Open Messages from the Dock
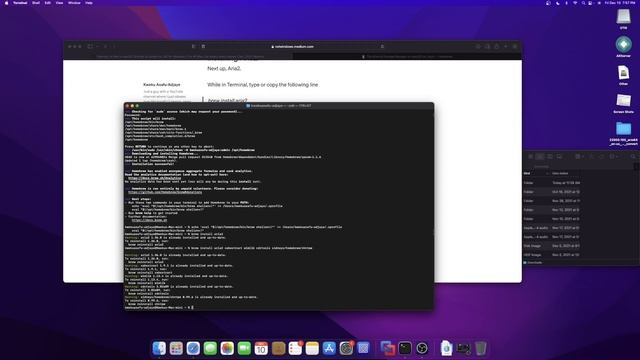 210,348
